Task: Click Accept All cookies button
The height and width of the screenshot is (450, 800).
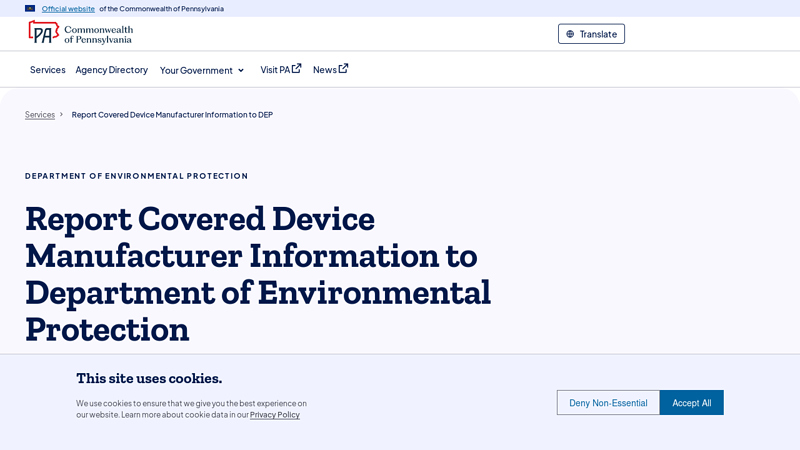Action: tap(691, 403)
